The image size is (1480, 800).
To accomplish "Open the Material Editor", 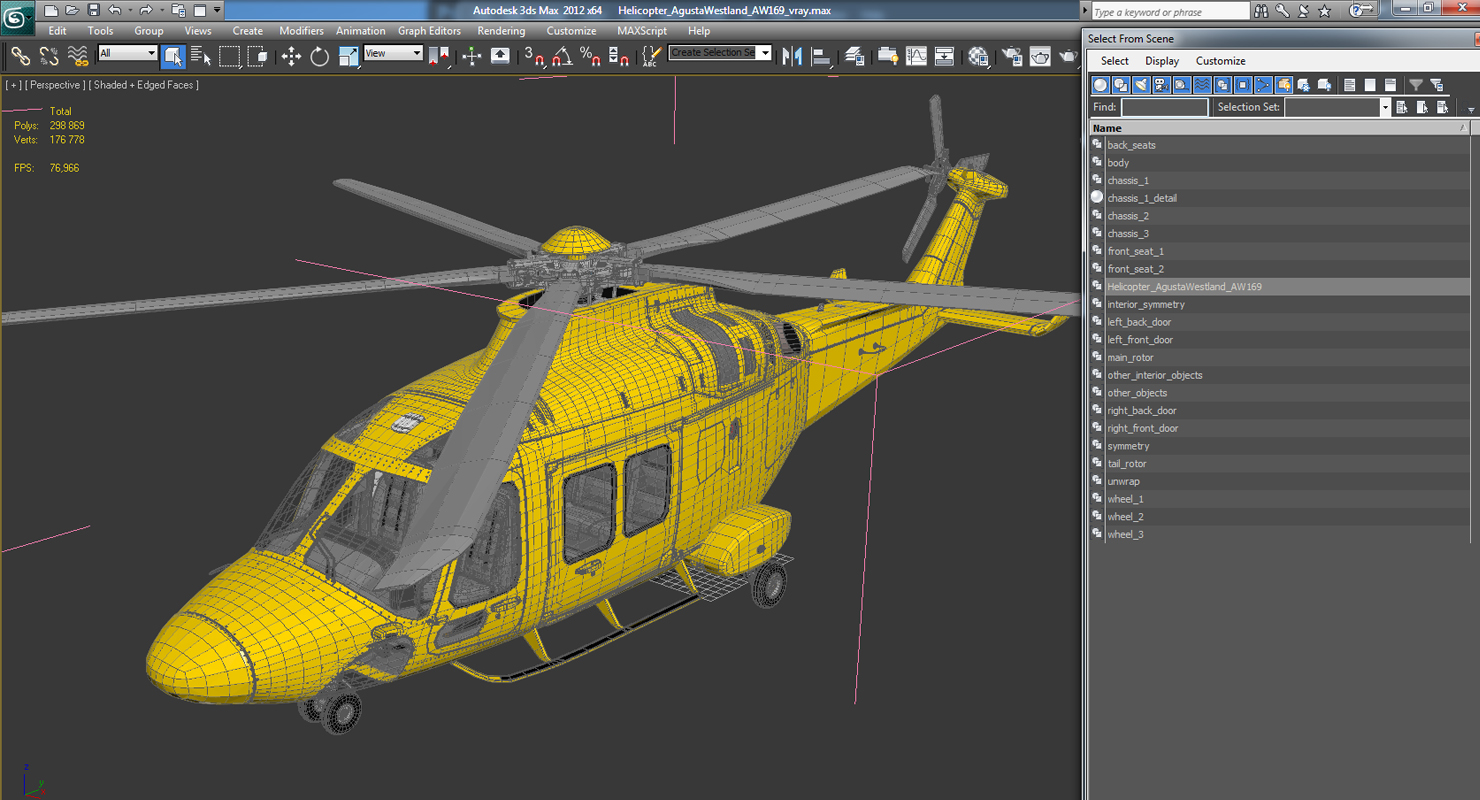I will pos(978,56).
